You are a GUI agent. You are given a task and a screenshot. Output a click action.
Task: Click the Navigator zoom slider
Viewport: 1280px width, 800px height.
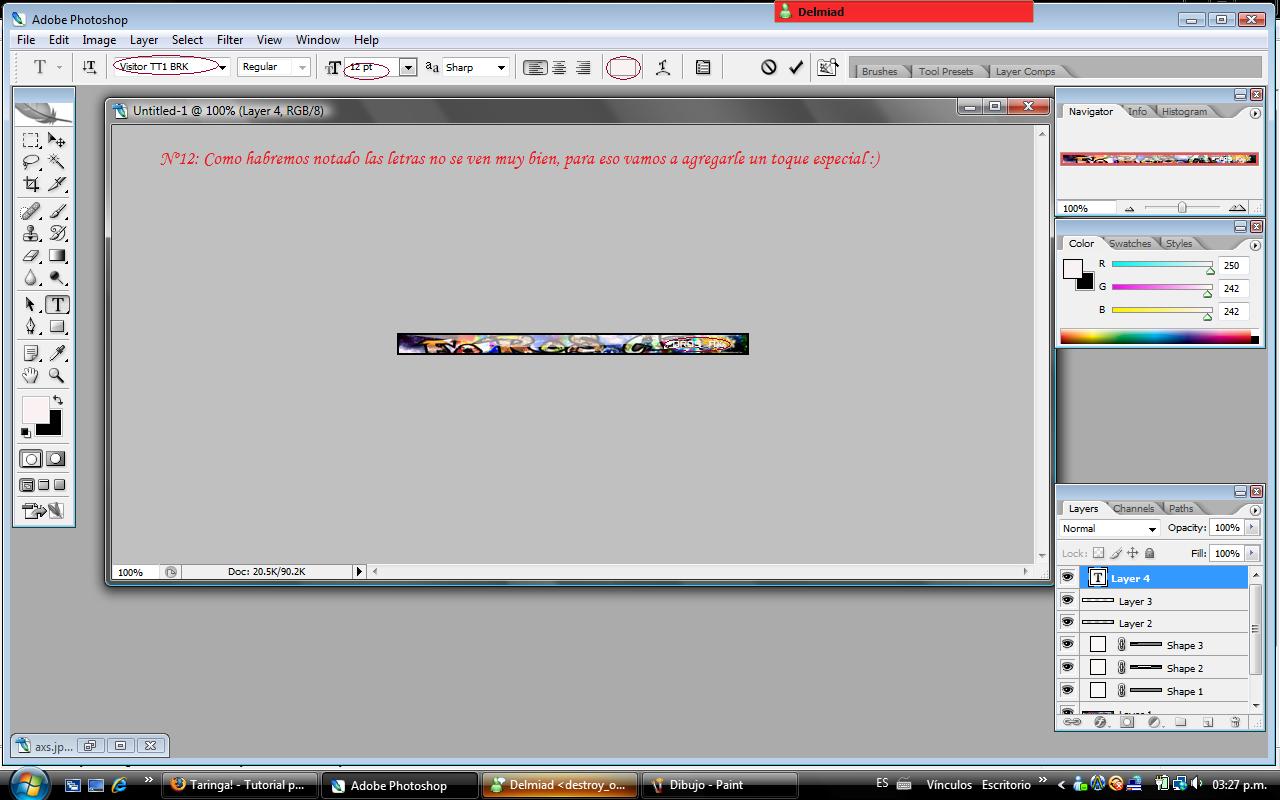point(1182,208)
